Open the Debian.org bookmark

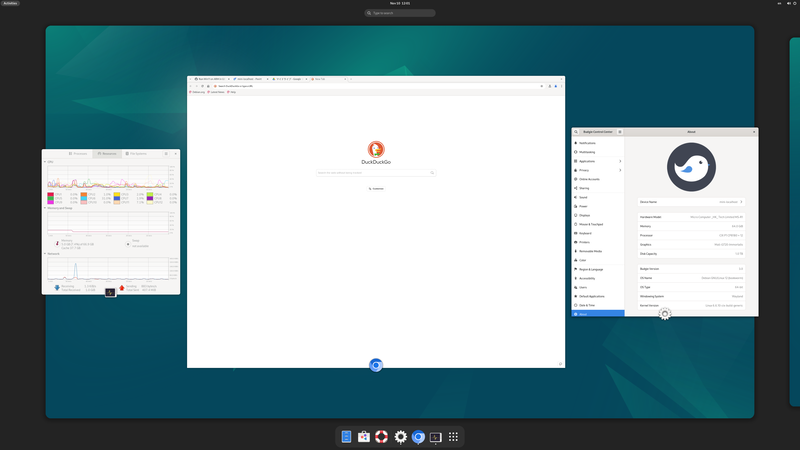pyautogui.click(x=197, y=92)
